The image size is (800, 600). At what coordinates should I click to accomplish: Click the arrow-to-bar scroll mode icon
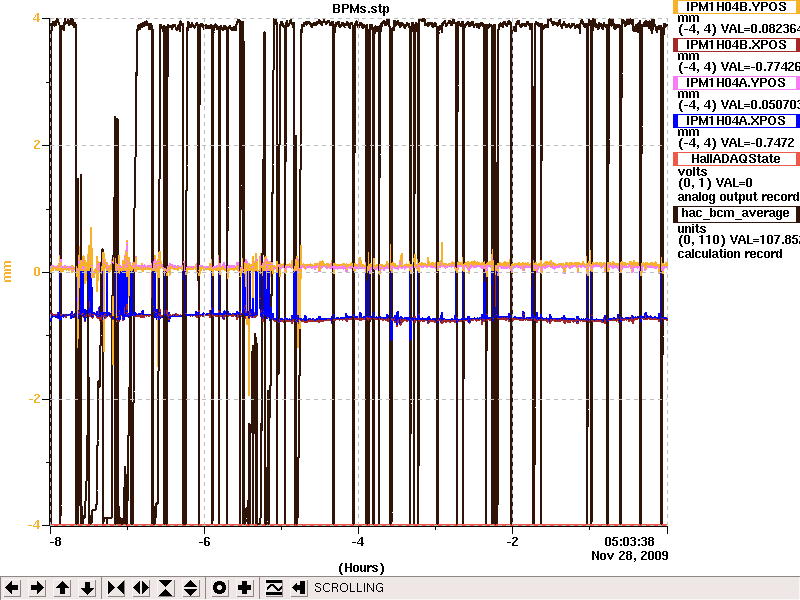coord(298,588)
